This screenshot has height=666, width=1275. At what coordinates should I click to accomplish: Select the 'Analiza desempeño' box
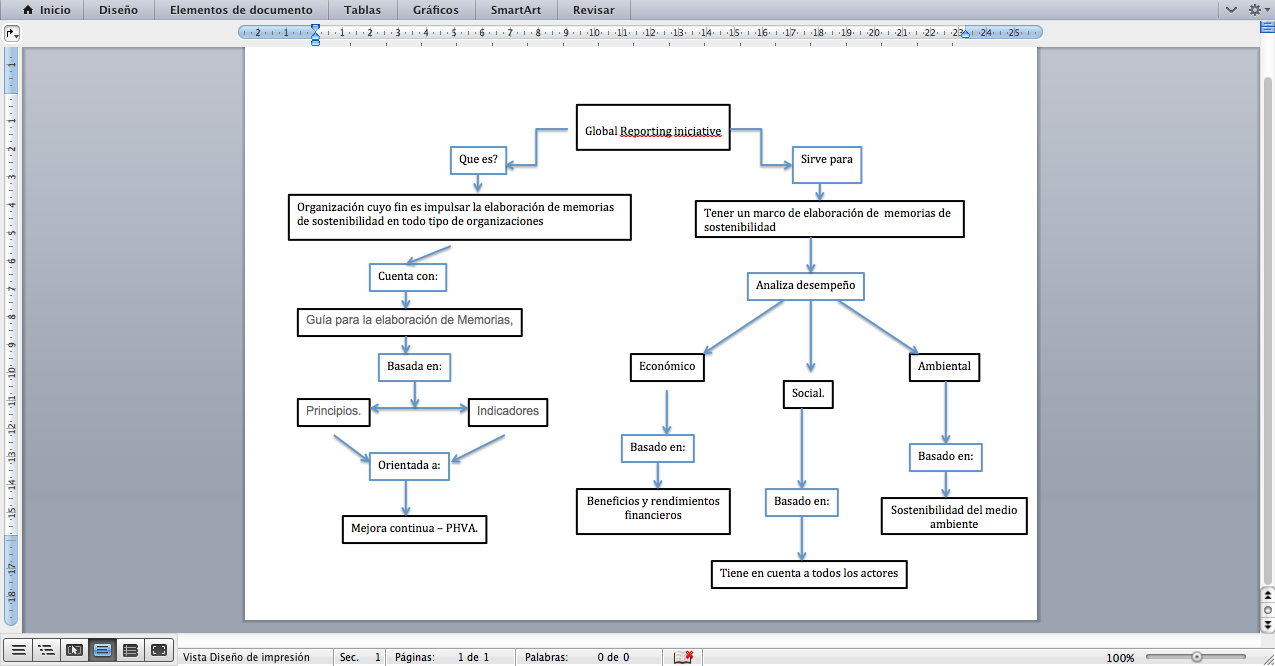(x=806, y=286)
